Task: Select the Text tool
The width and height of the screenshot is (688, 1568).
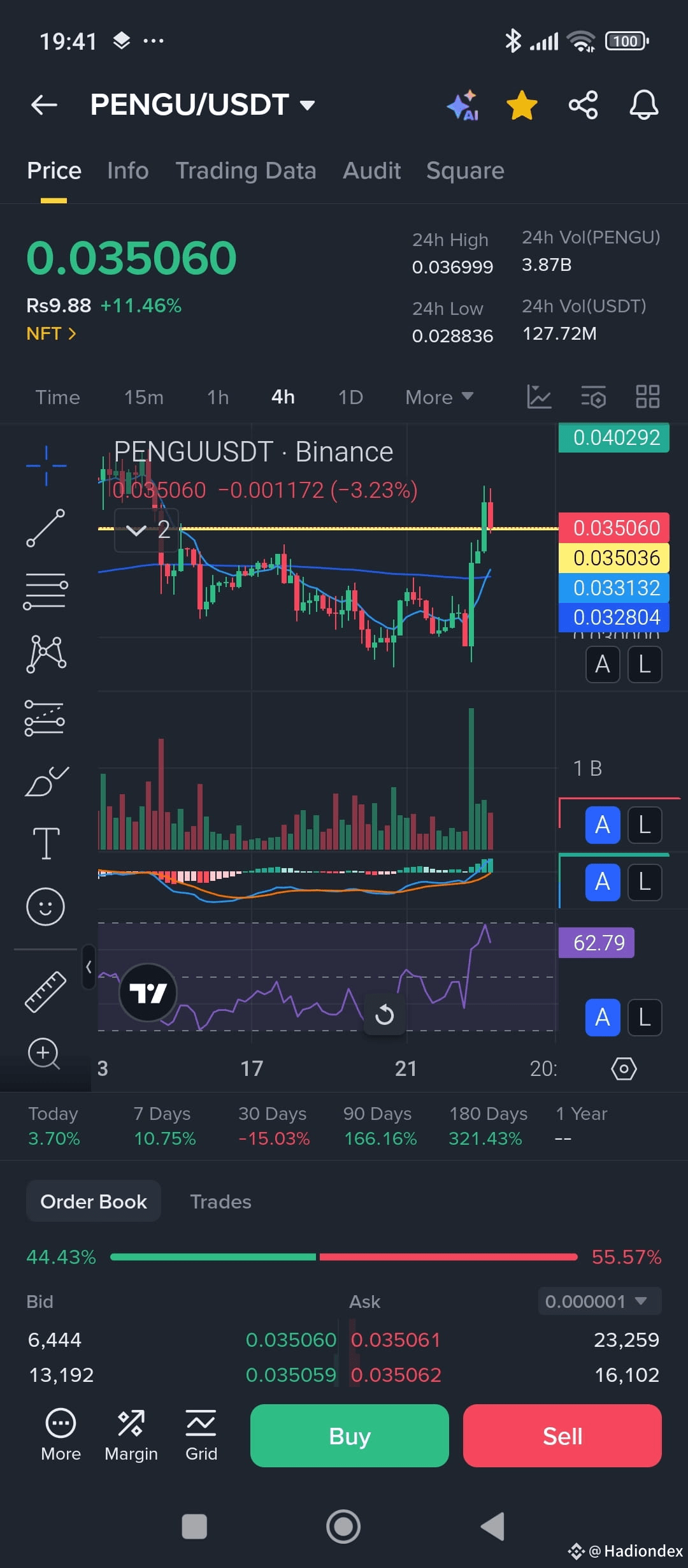Action: (46, 843)
